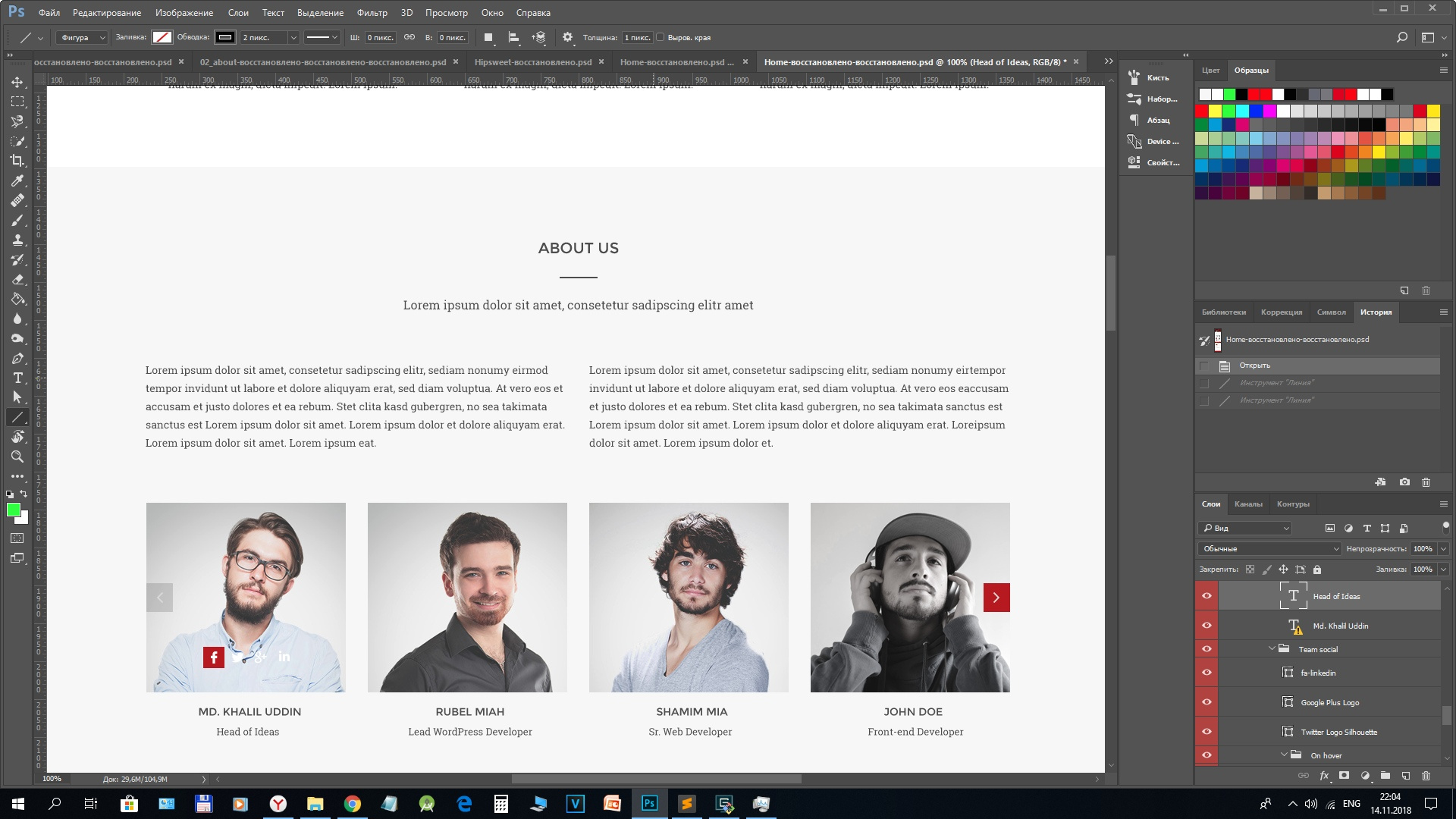Click the stroke Толщина input field
This screenshot has height=819, width=1456.
click(x=637, y=37)
